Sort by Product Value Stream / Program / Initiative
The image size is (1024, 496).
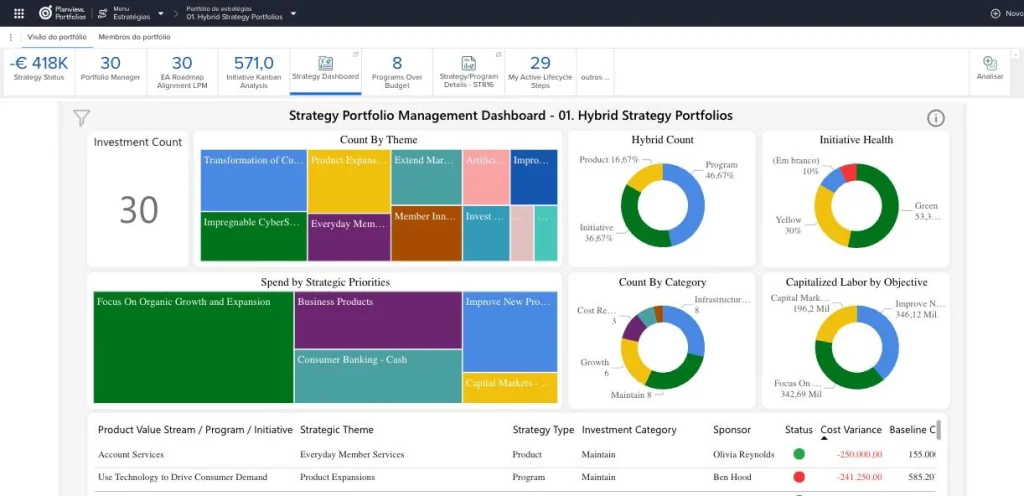[195, 429]
